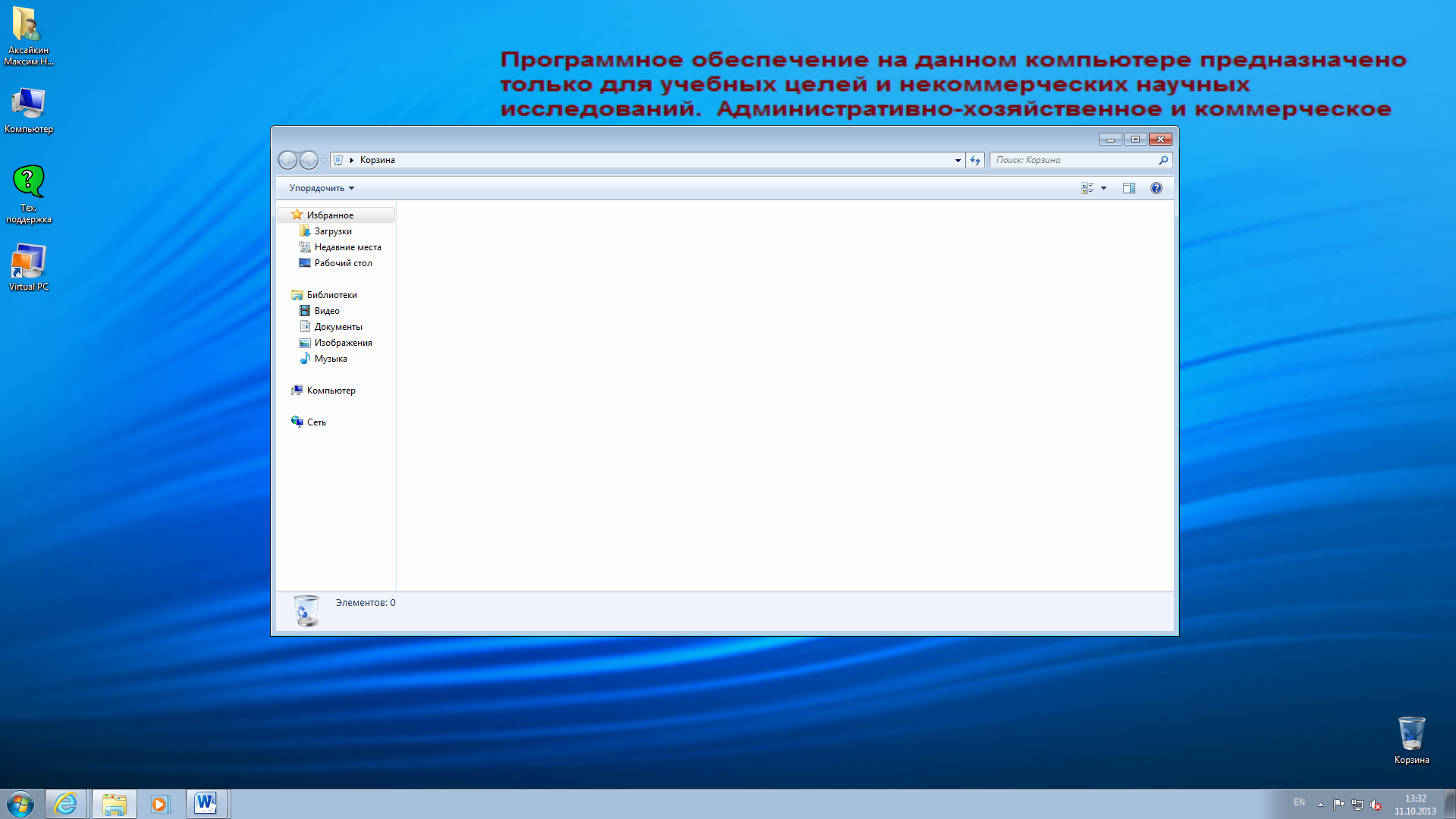Launch Windows Media Player from taskbar
This screenshot has height=819, width=1456.
(160, 804)
